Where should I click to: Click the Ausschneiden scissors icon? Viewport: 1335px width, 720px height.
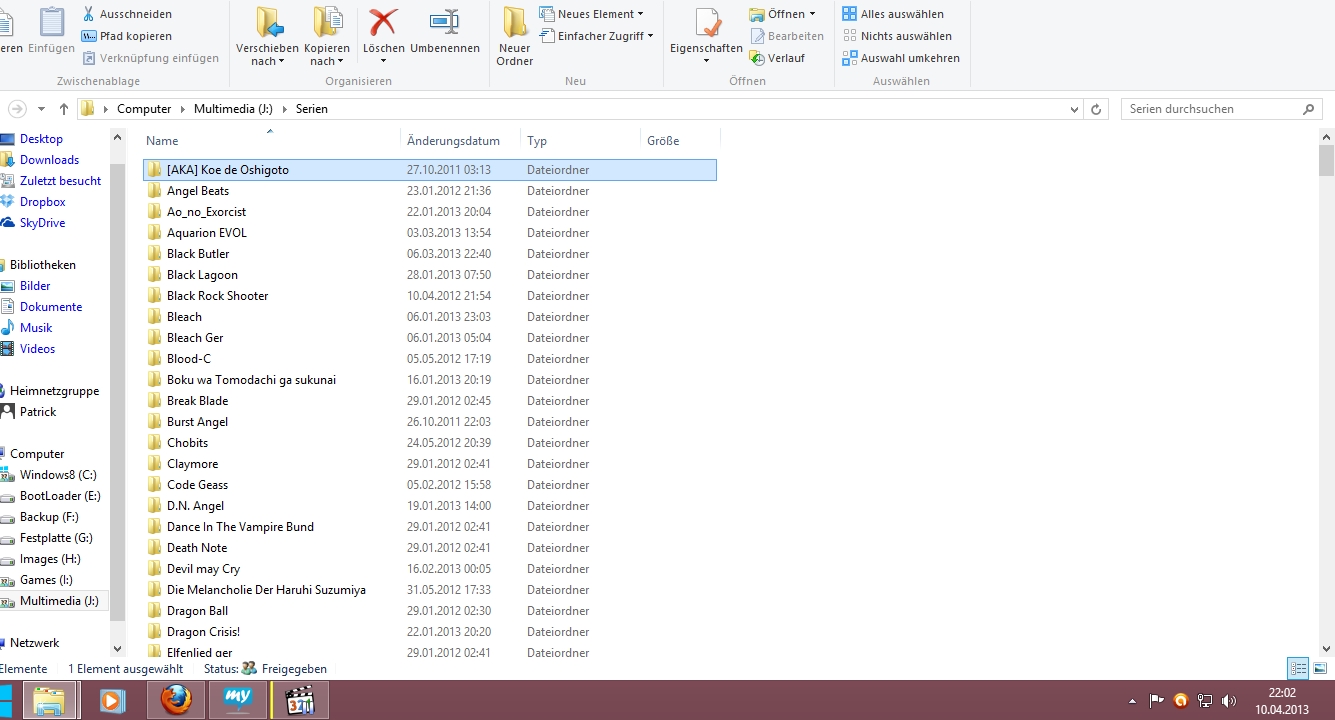(89, 14)
